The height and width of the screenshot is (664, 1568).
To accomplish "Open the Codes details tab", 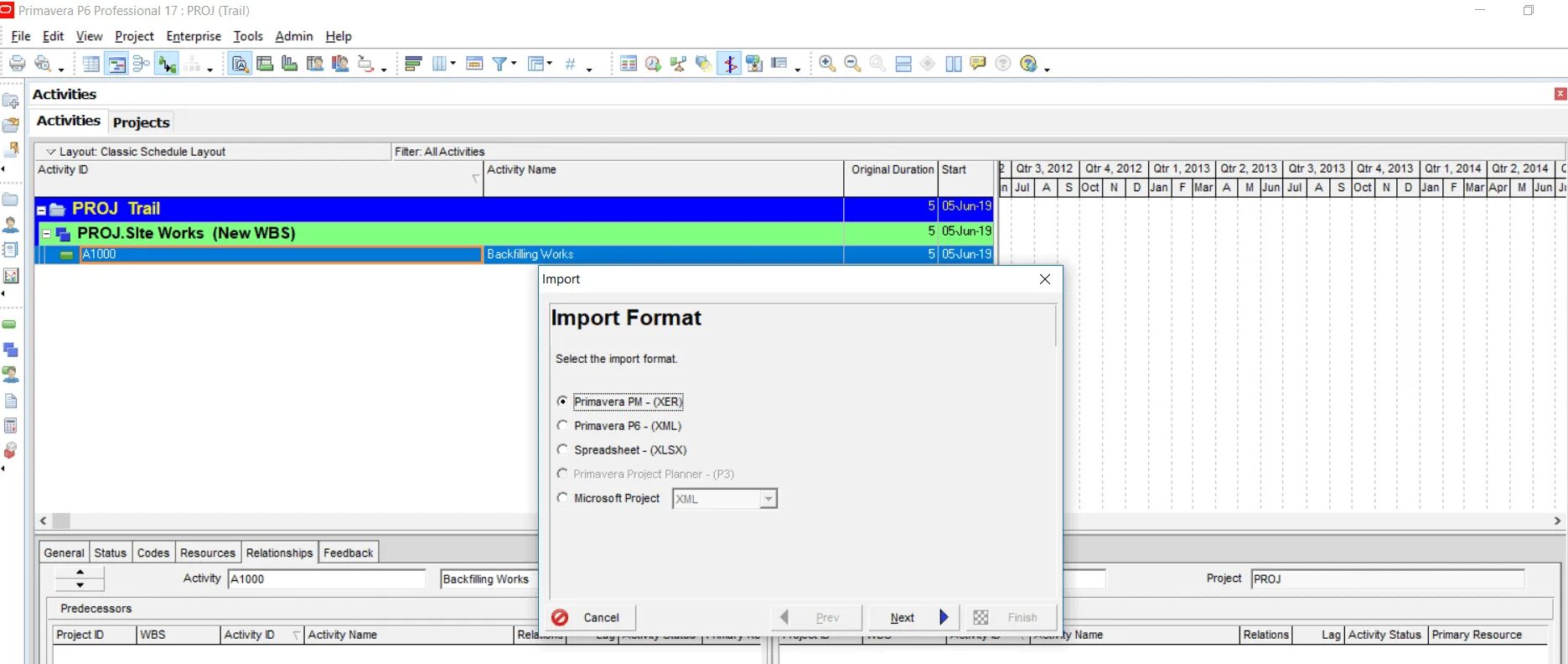I will coord(153,552).
